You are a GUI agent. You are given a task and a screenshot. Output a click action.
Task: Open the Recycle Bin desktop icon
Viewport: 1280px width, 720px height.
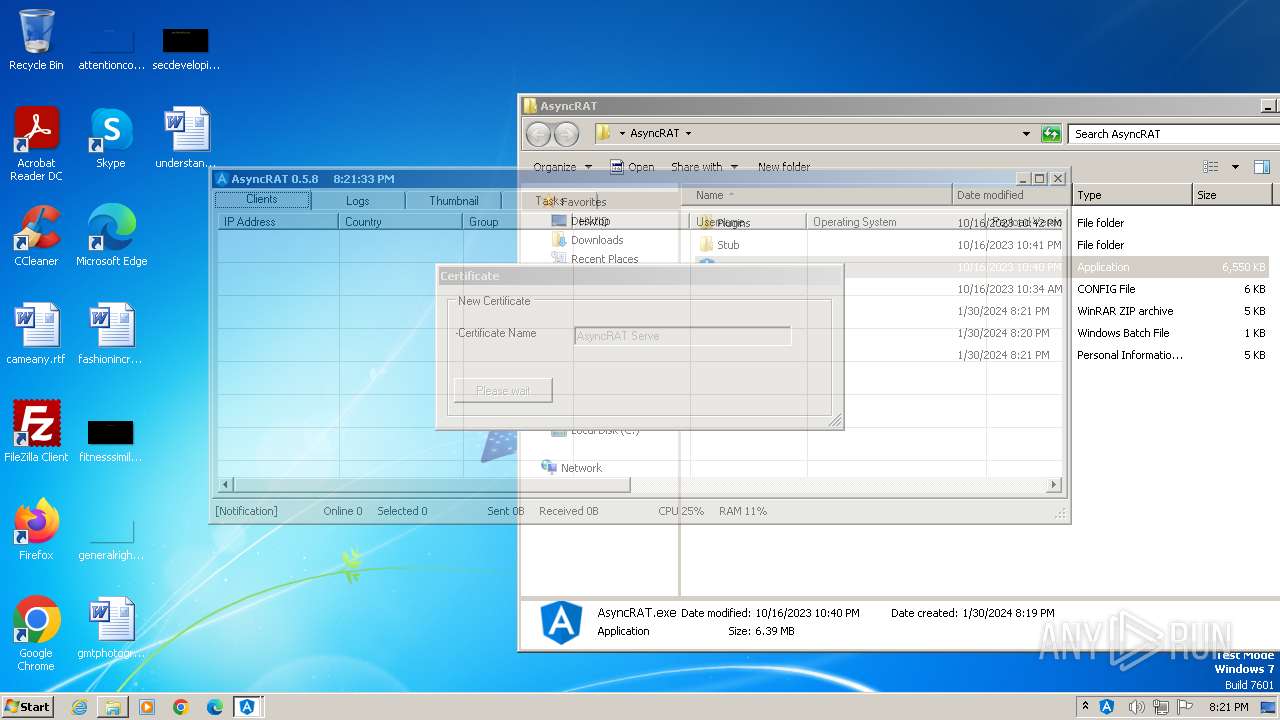(36, 40)
